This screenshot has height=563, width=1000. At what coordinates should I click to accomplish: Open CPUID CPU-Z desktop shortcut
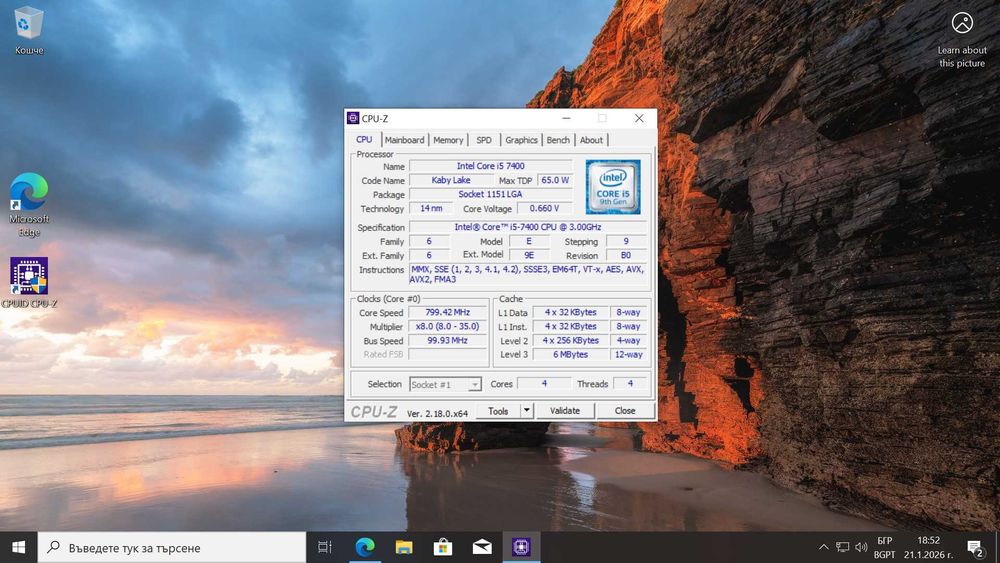coord(29,282)
